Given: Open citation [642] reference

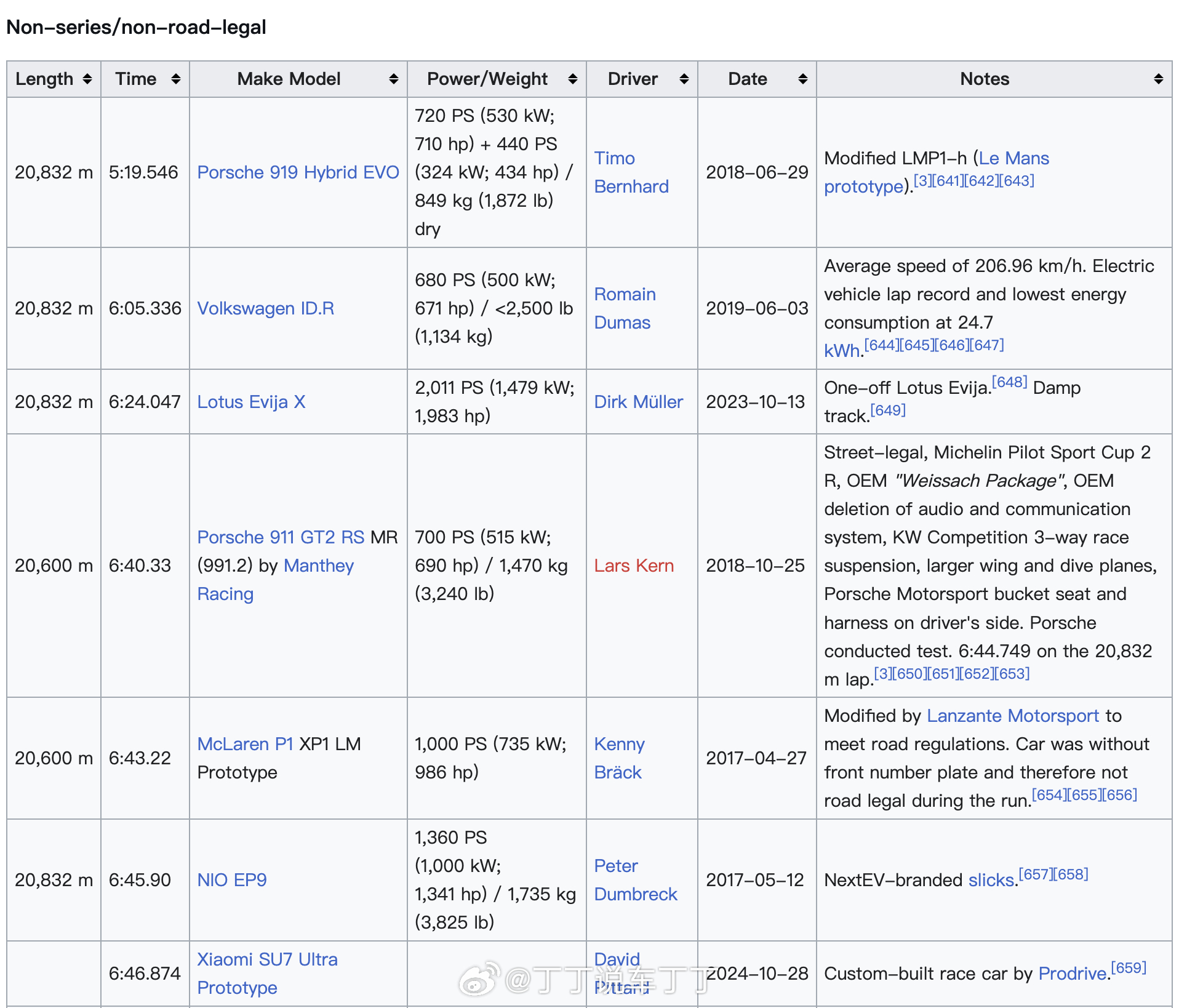Looking at the screenshot, I should pyautogui.click(x=982, y=181).
